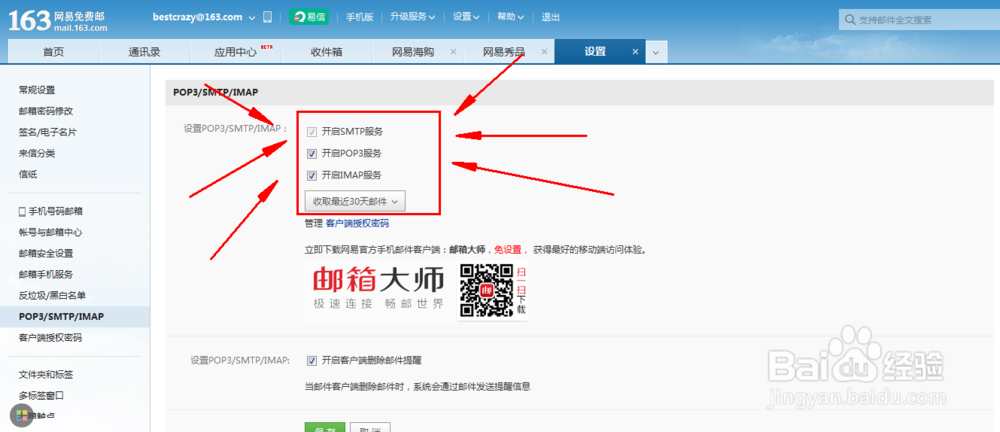
Task: Switch to the 网易秀品 tab
Action: coord(504,52)
